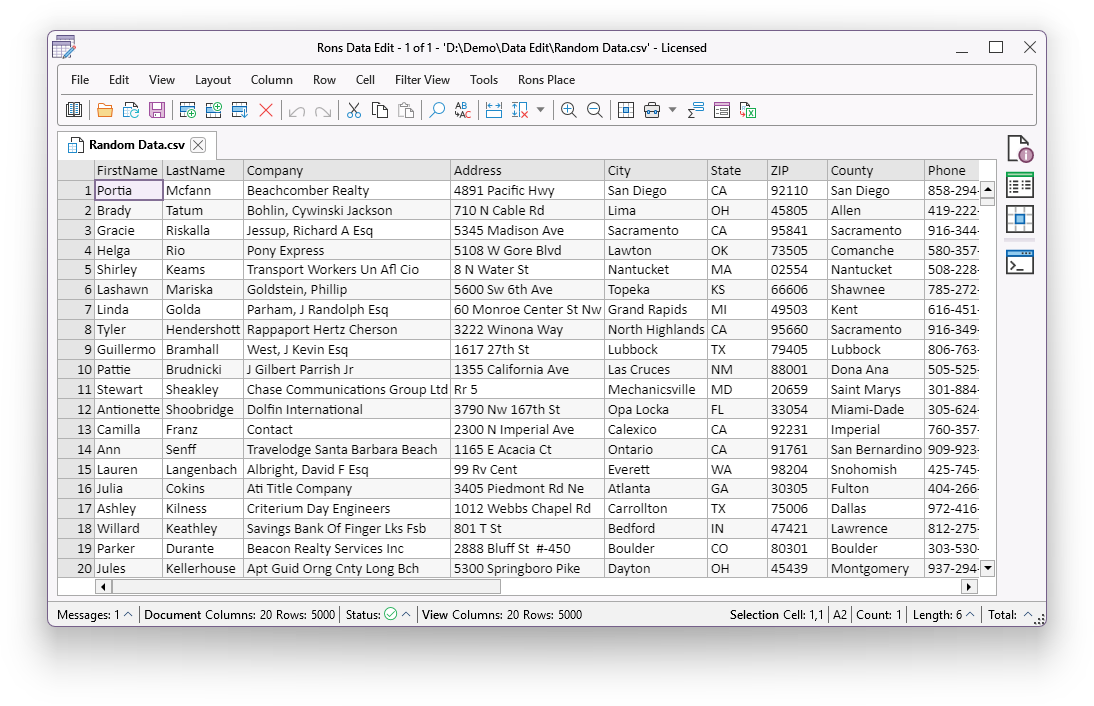Open the Layout menu
Image resolution: width=1094 pixels, height=706 pixels.
point(213,80)
